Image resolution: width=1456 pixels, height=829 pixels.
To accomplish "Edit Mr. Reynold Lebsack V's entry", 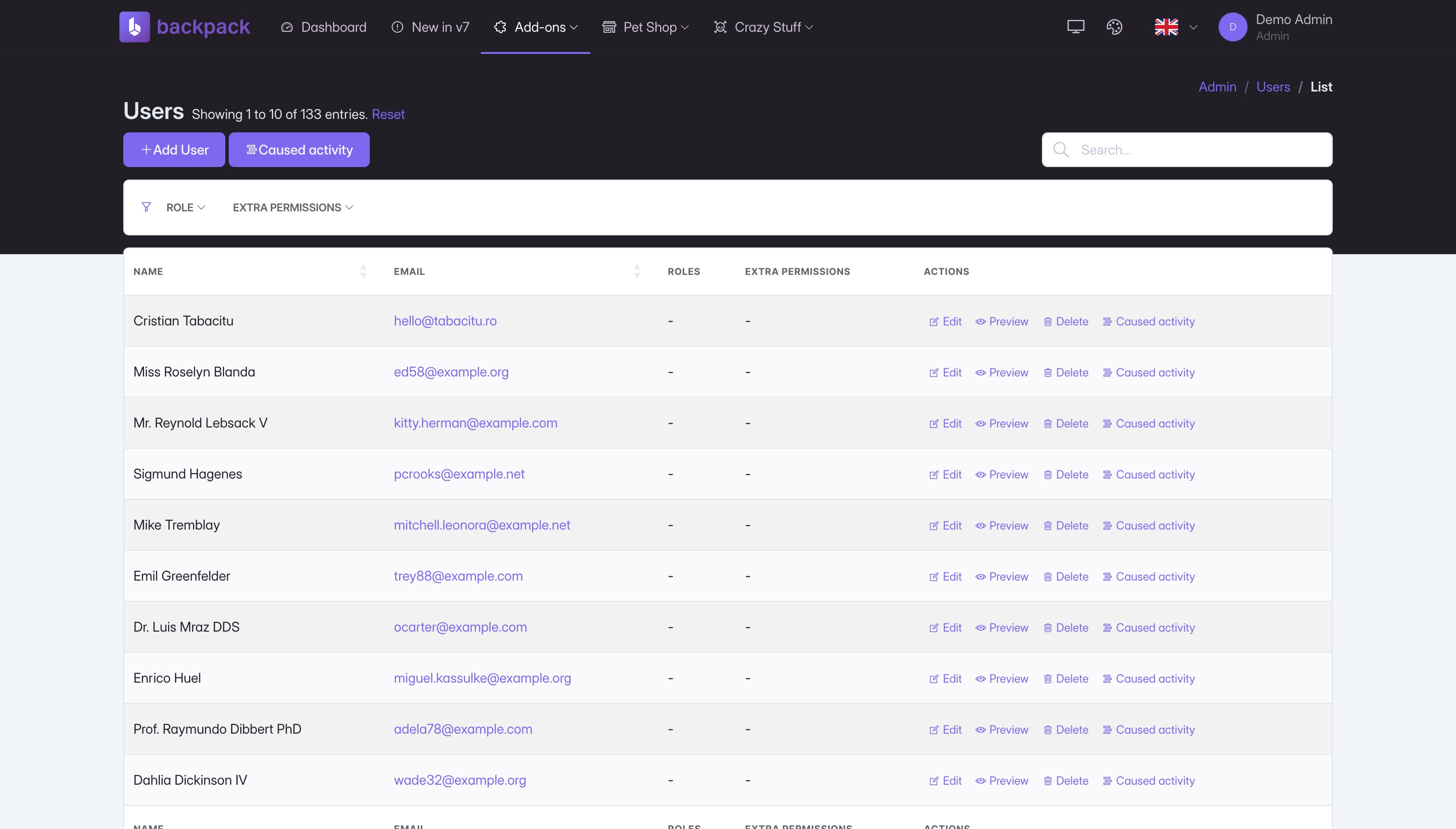I will point(945,424).
